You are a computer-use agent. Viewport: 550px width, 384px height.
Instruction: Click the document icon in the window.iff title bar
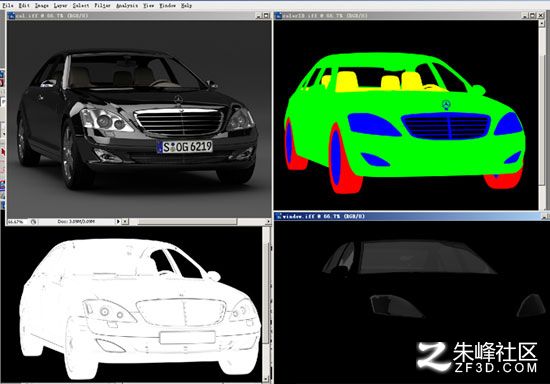(279, 216)
